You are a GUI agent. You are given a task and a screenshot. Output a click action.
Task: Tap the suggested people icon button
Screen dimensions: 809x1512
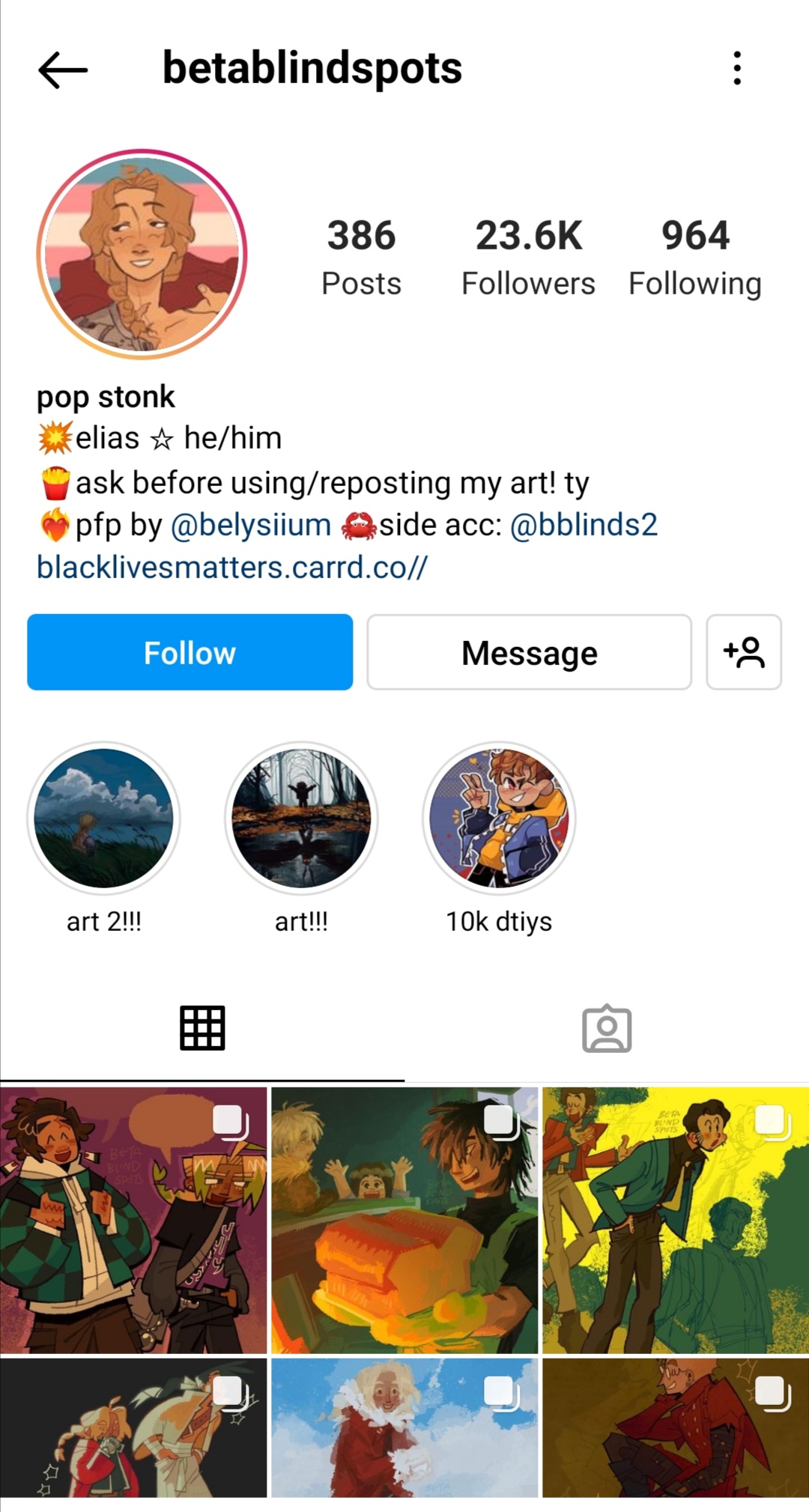744,652
